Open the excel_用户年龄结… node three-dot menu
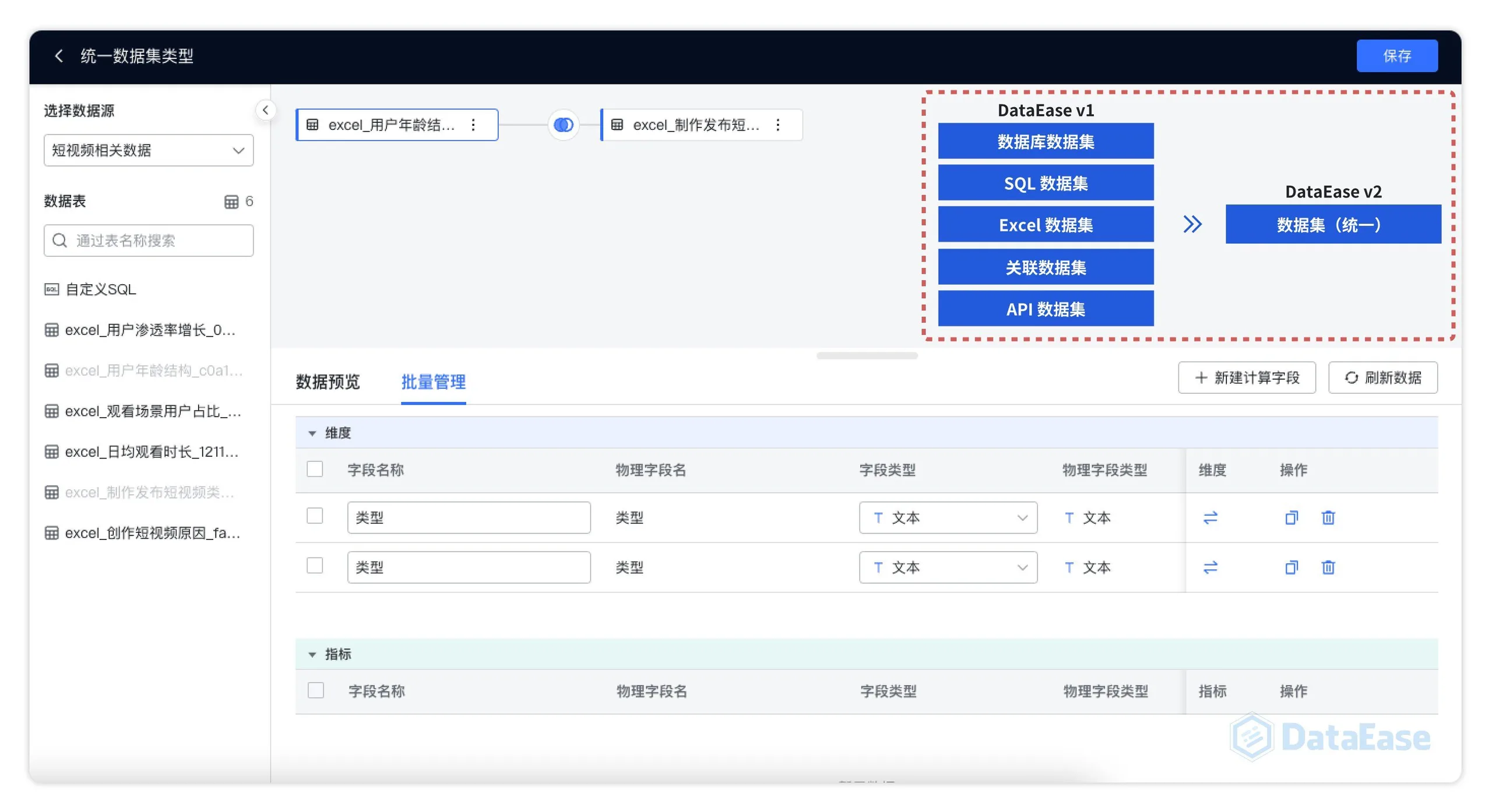The image size is (1492, 812). point(473,125)
